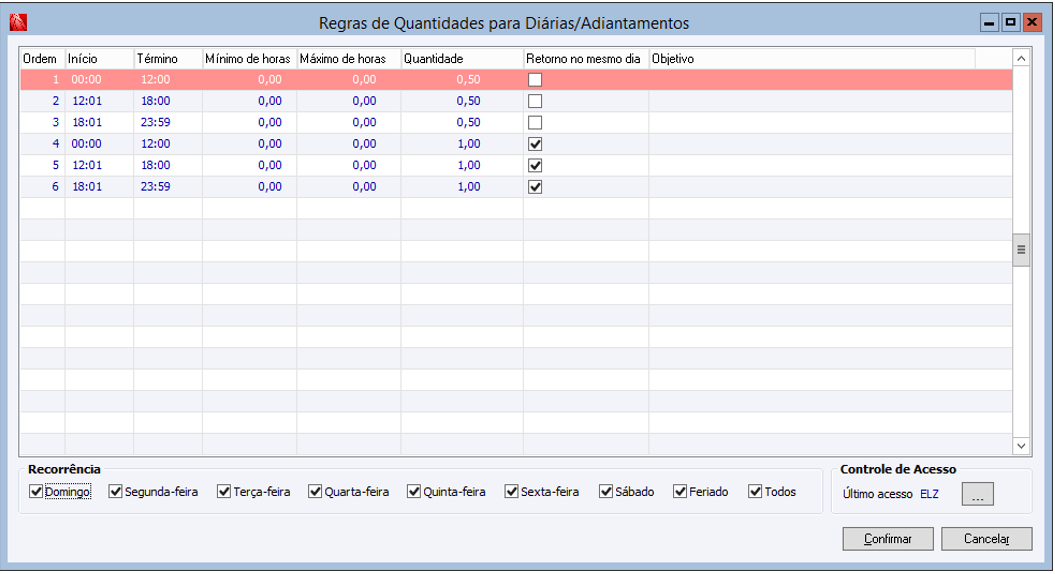This screenshot has width=1055, height=574.
Task: Select Quantidade cell 0,50 in row 2
Action: (x=462, y=101)
